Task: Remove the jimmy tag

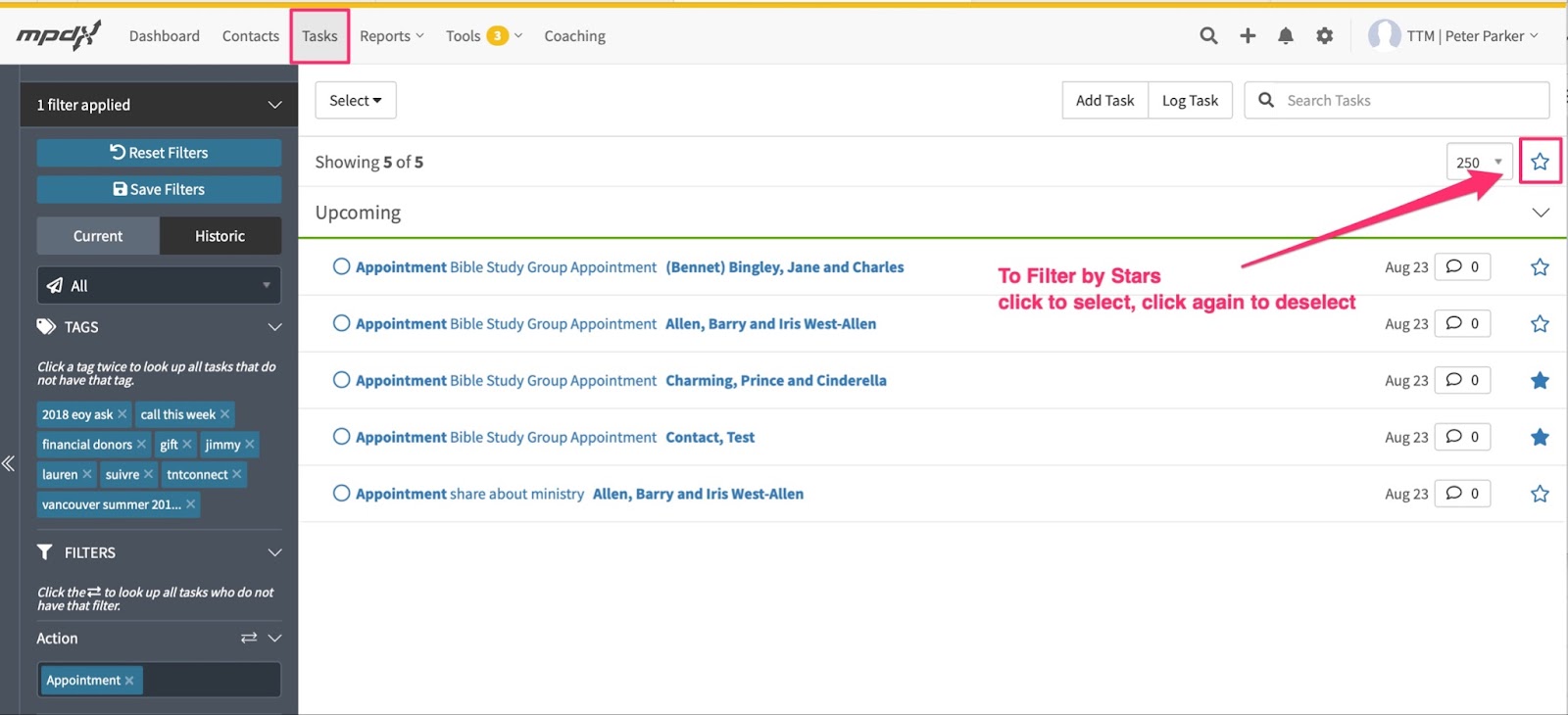Action: pyautogui.click(x=249, y=445)
